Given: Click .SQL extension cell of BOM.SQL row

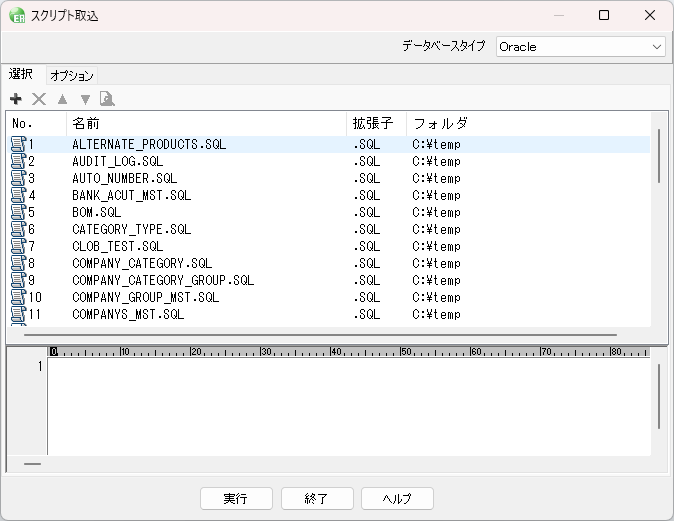Looking at the screenshot, I should tap(367, 212).
